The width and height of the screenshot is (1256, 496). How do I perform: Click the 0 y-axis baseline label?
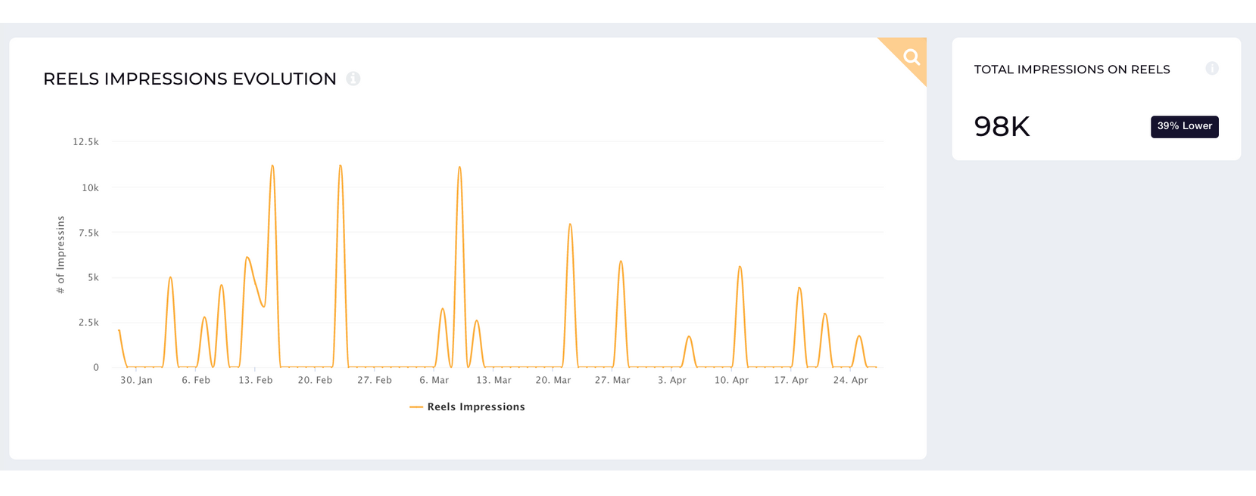96,368
